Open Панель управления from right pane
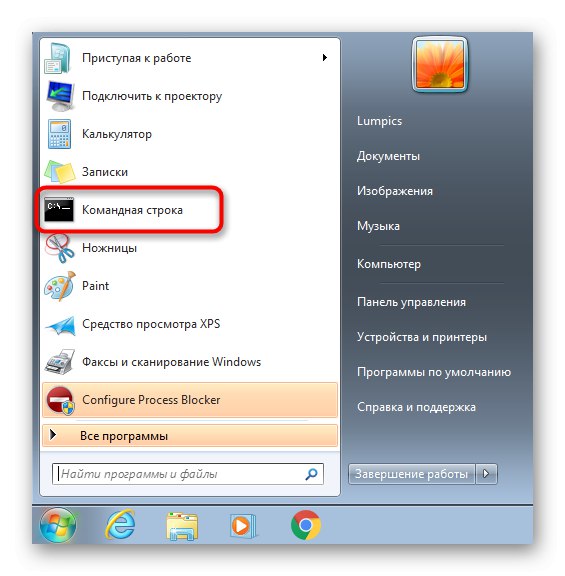This screenshot has height=576, width=565. 411,302
